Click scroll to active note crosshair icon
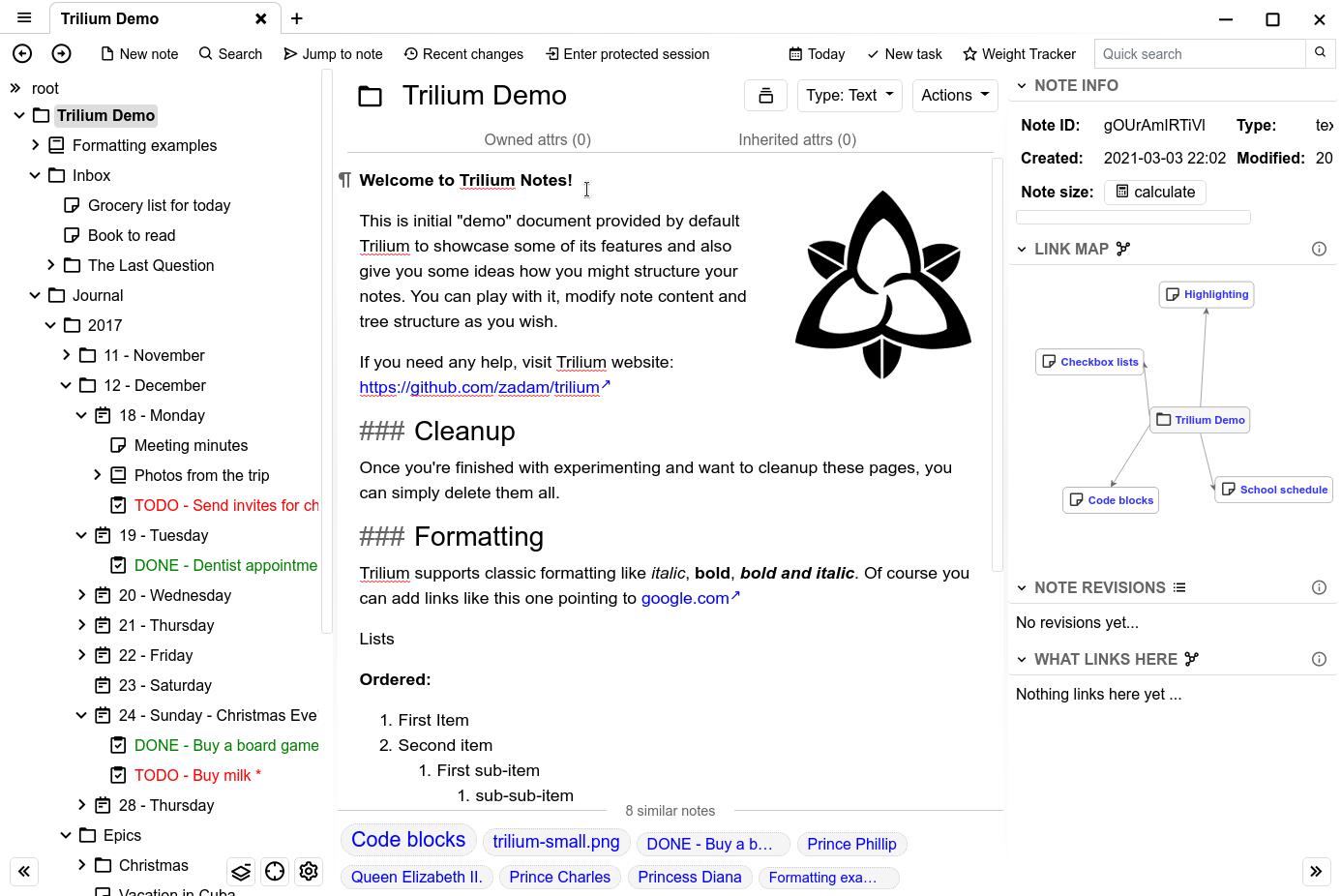This screenshot has height=896, width=1341. [275, 872]
